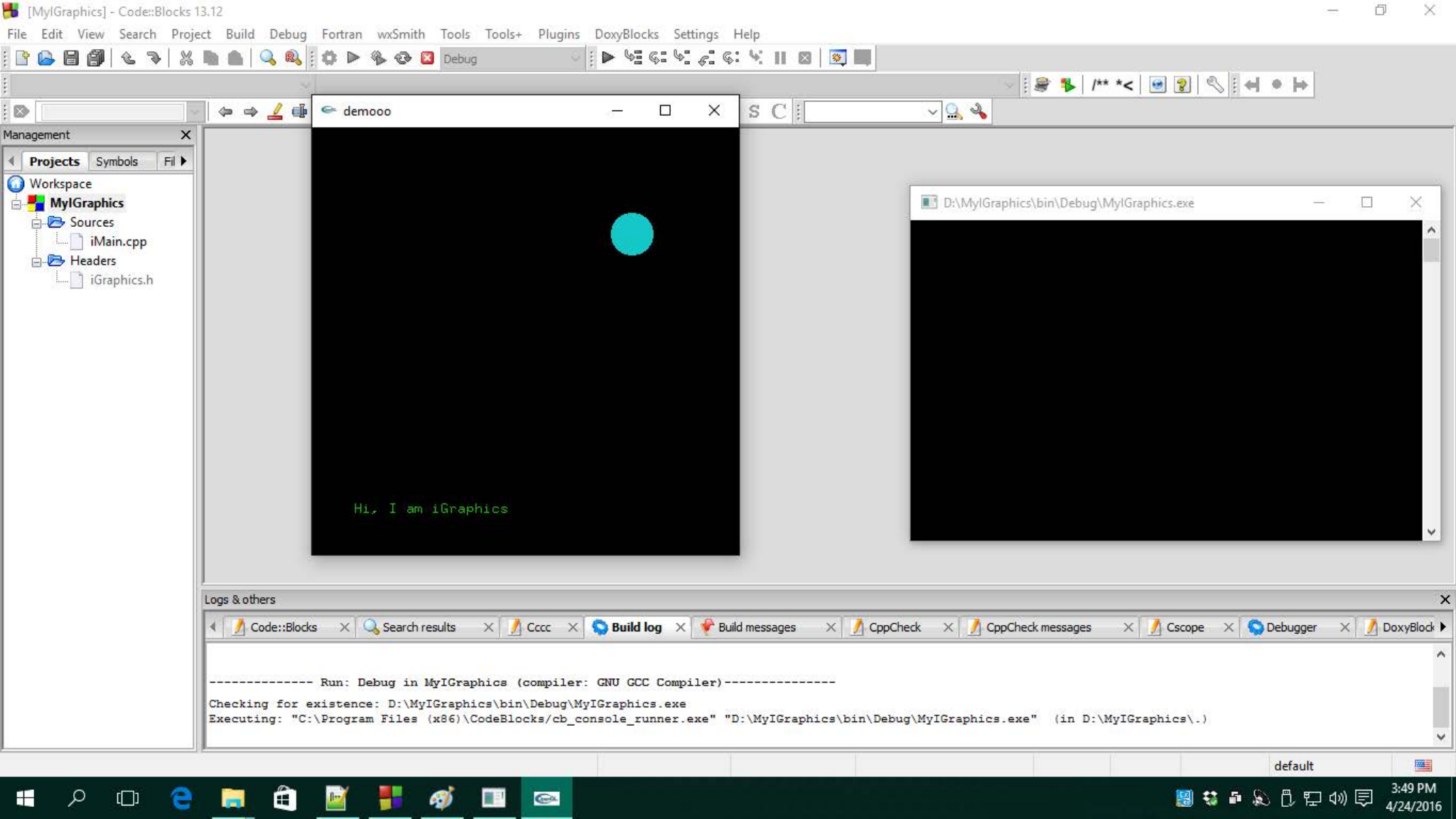Image resolution: width=1456 pixels, height=819 pixels.
Task: Click the cyan circle in demooo window
Action: (x=632, y=234)
